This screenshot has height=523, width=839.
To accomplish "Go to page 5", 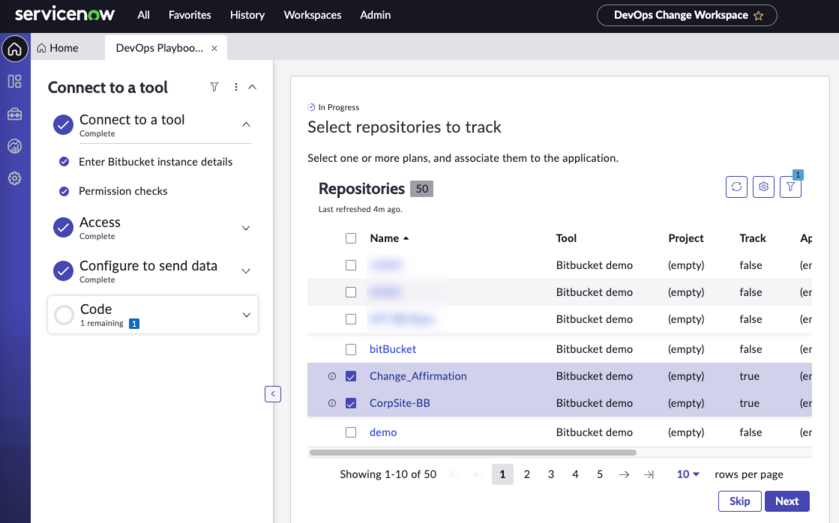I will [600, 474].
